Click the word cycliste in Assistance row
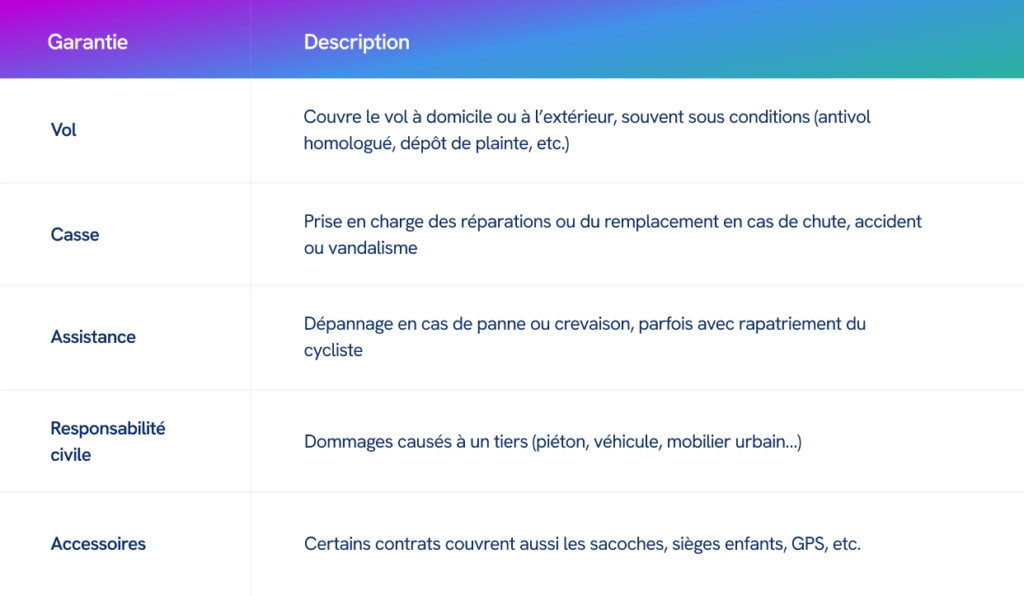The image size is (1024, 596). [x=333, y=351]
